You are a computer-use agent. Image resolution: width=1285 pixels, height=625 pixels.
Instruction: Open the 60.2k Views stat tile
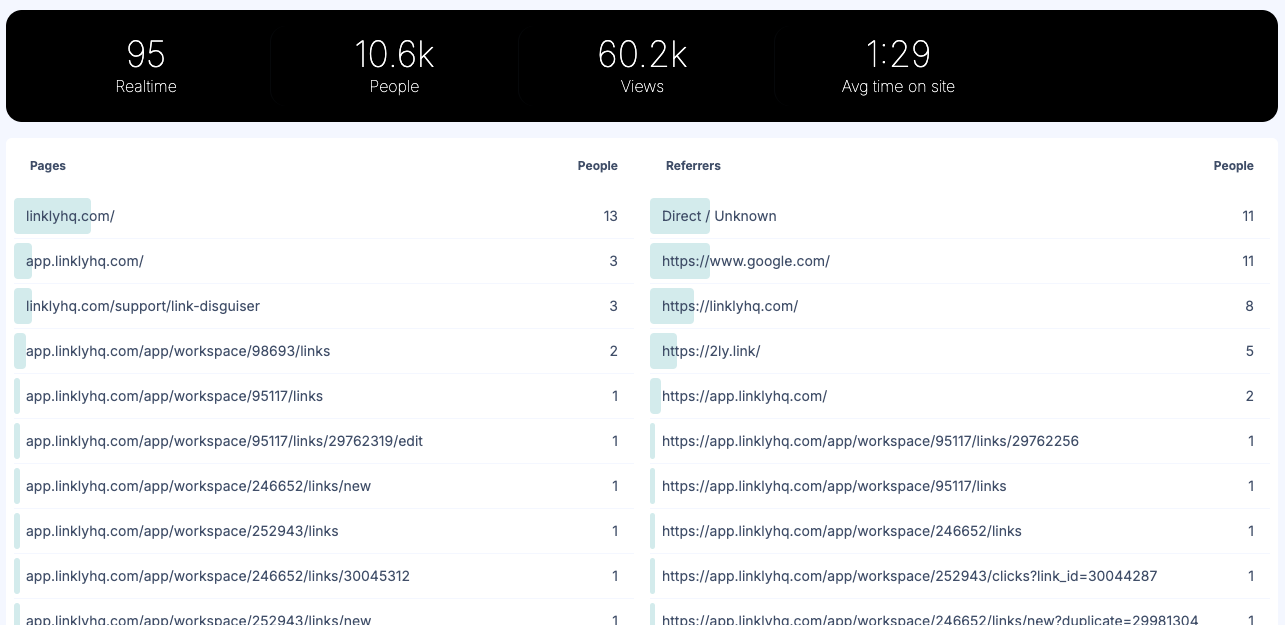pyautogui.click(x=642, y=65)
